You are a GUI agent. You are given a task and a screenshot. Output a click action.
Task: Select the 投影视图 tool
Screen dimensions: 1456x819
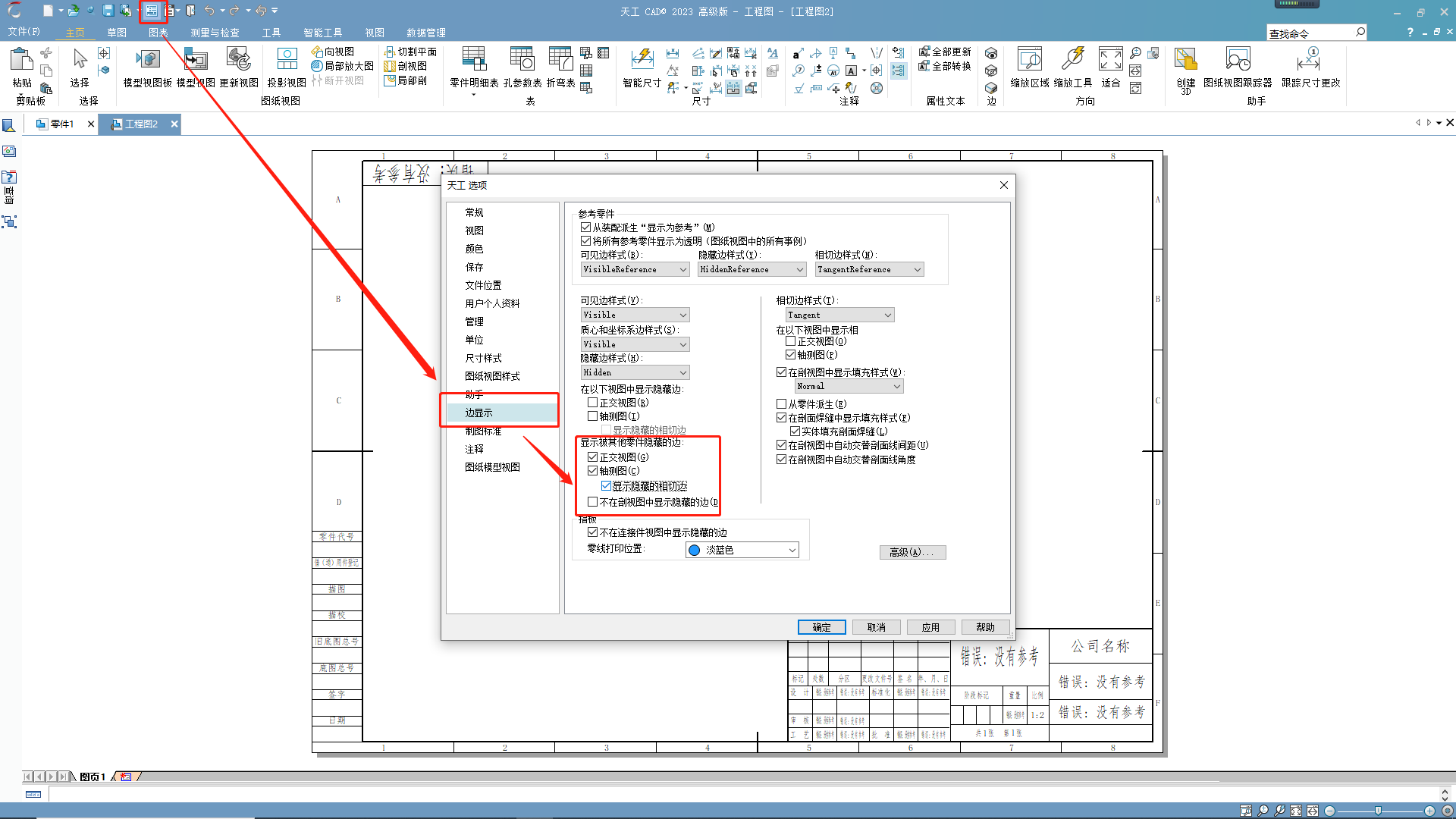pyautogui.click(x=287, y=67)
